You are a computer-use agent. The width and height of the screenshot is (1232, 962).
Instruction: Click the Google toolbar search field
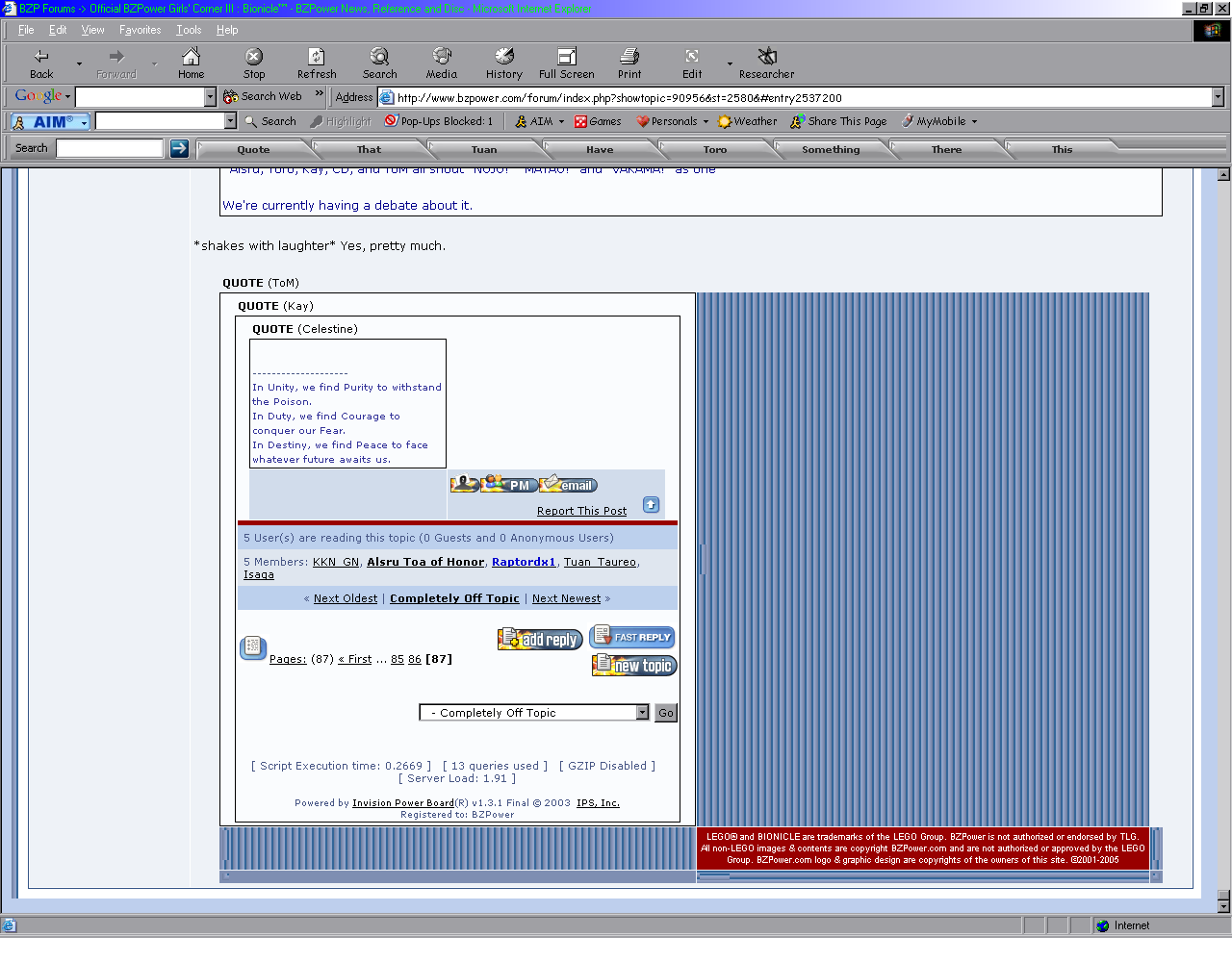point(141,97)
